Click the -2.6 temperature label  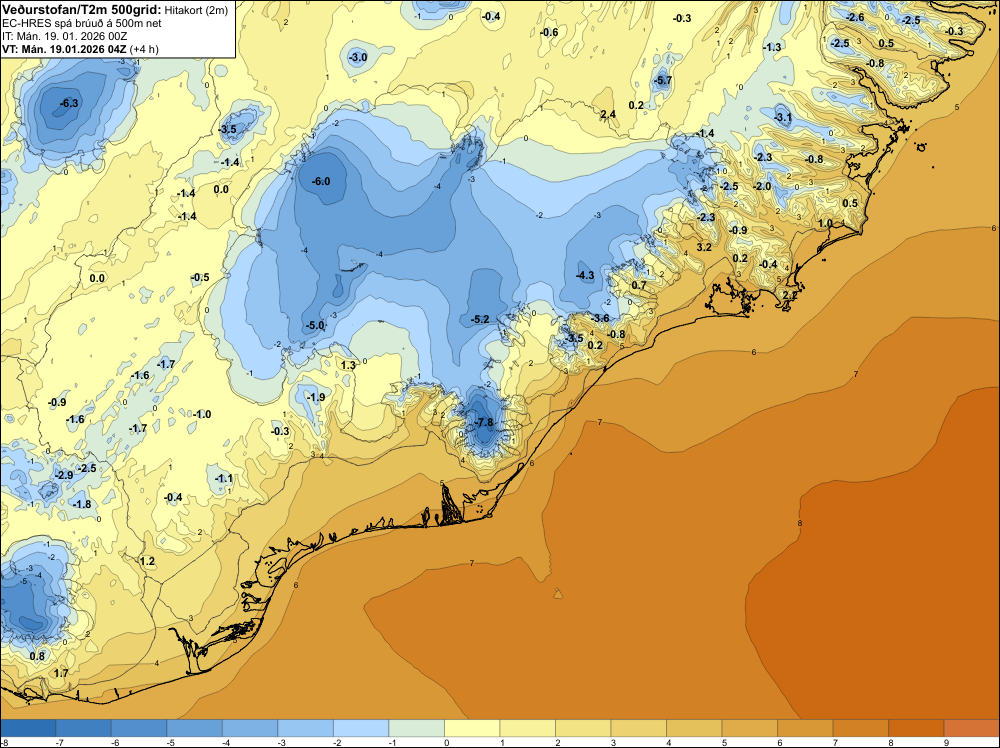pyautogui.click(x=855, y=17)
